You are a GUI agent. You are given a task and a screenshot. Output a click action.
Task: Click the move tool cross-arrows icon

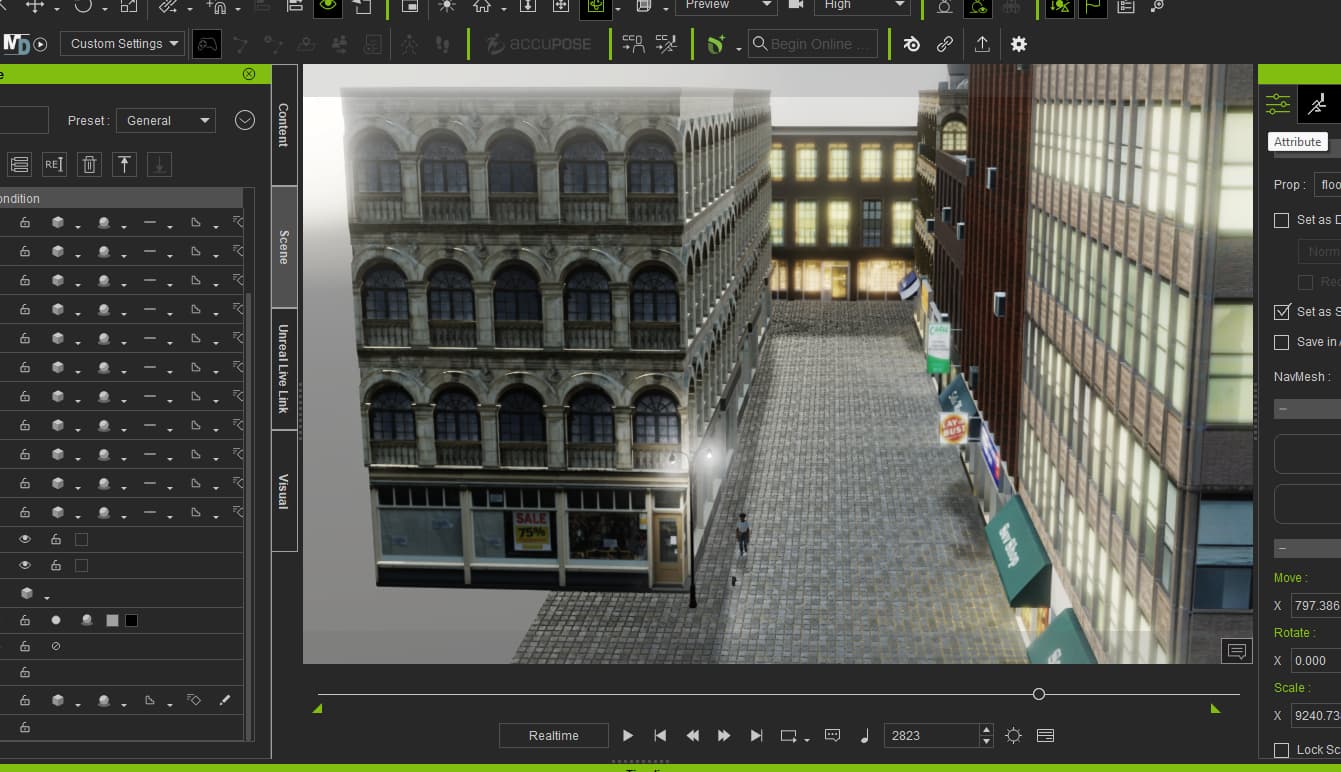tap(36, 6)
